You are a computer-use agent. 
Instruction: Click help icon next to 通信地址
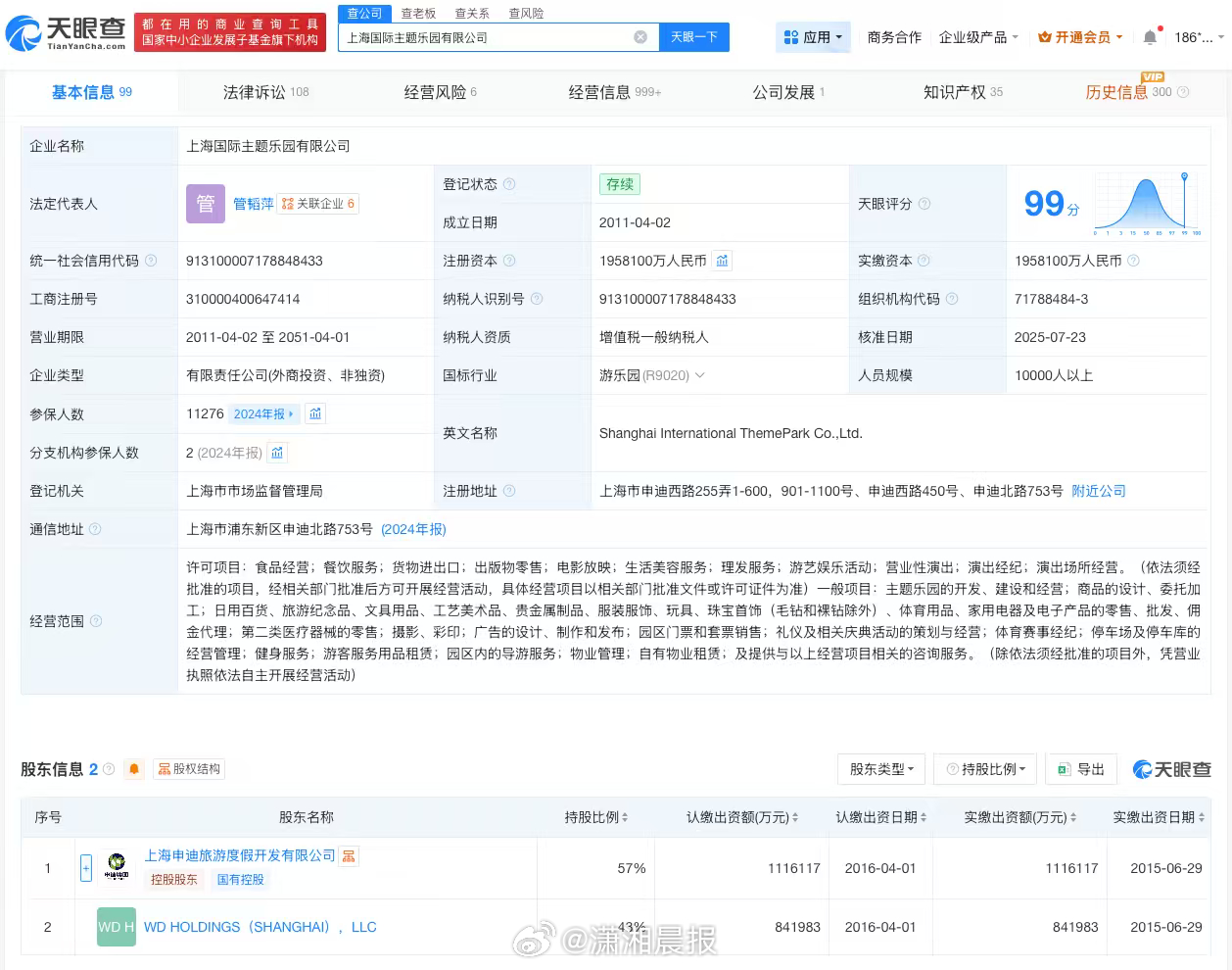(x=95, y=529)
